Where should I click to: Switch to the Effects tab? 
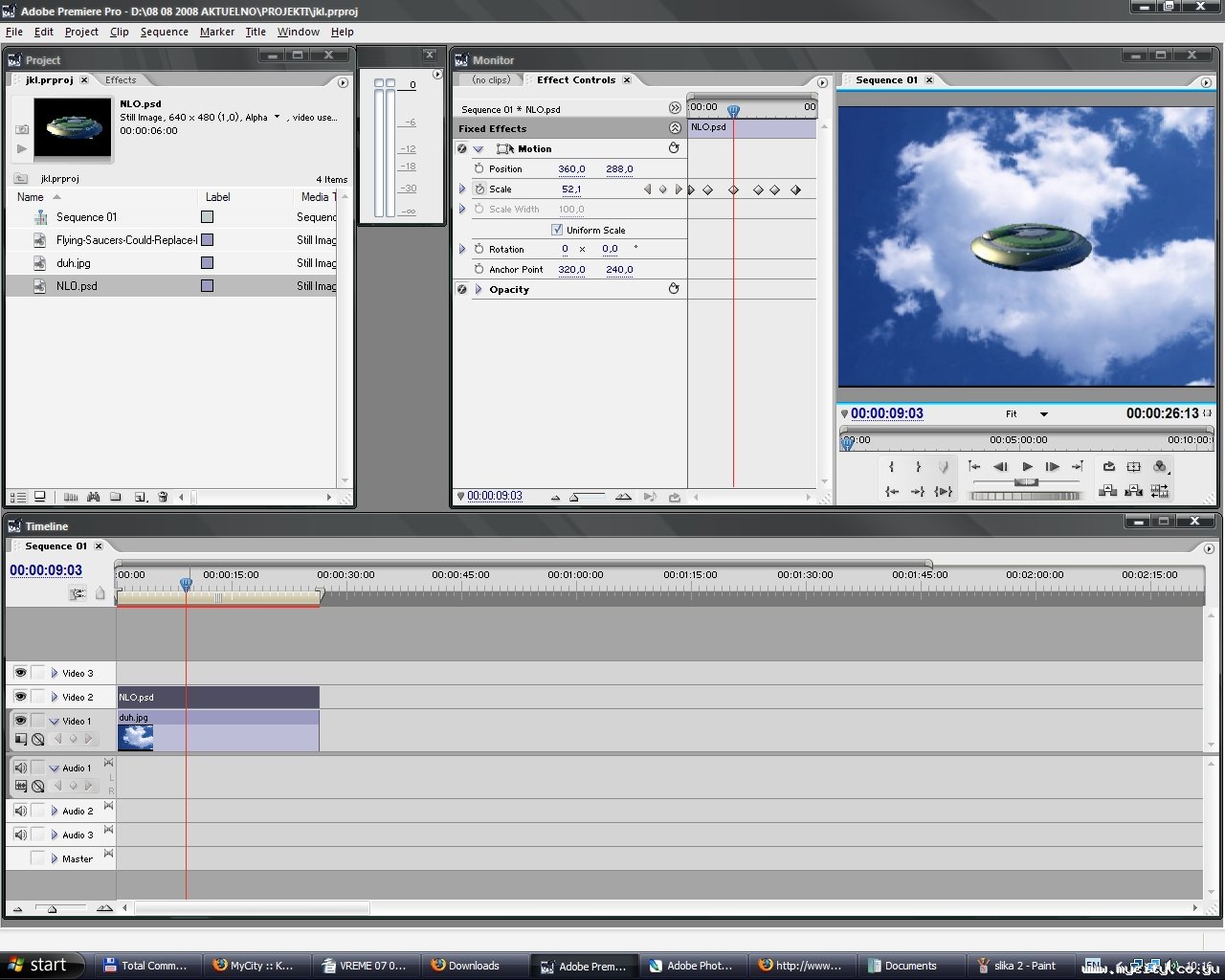click(x=121, y=80)
